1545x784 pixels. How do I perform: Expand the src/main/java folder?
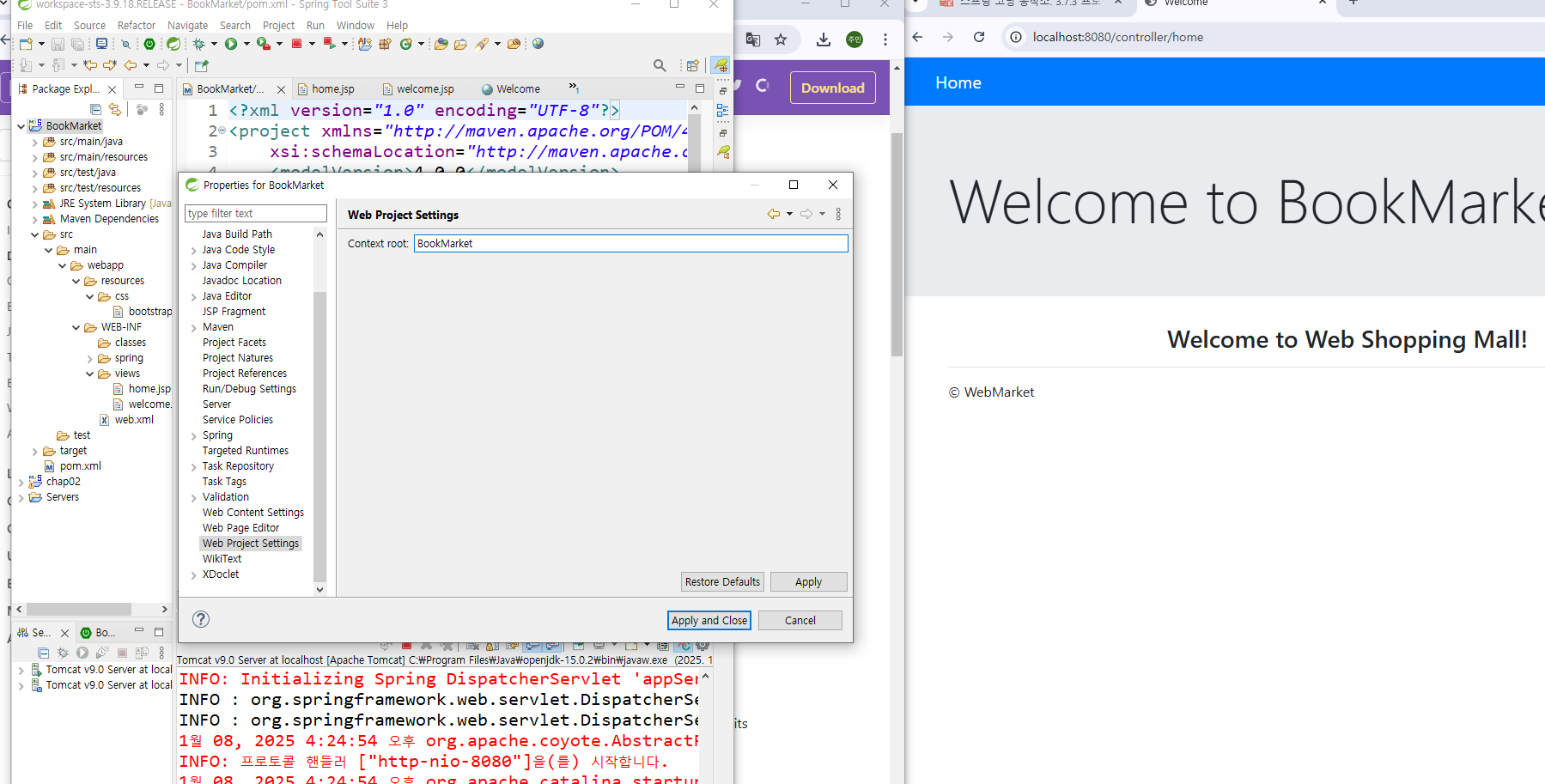35,143
